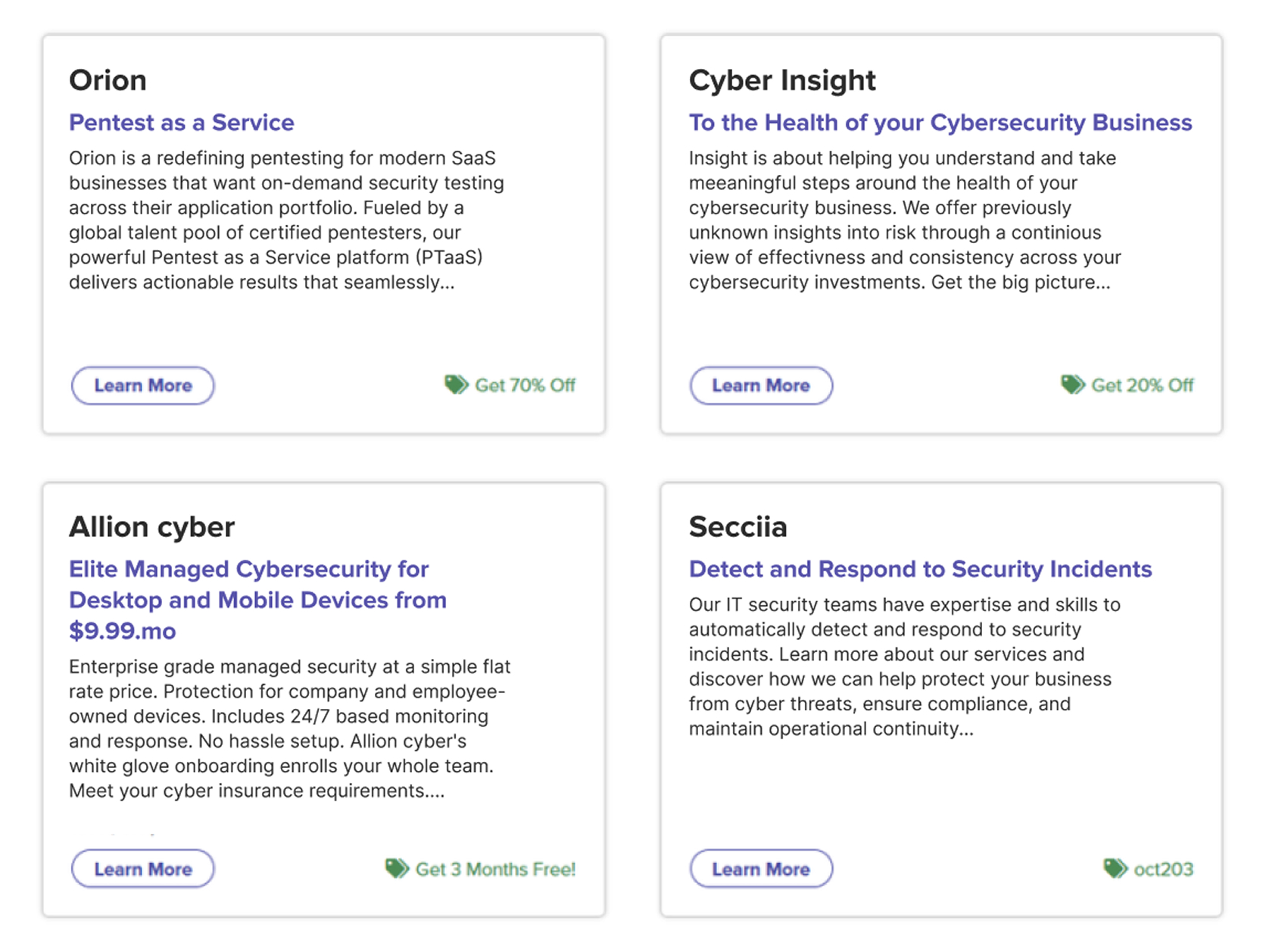Click the Allion cyber card heading
Screen dimensions: 1263x952
(x=152, y=527)
